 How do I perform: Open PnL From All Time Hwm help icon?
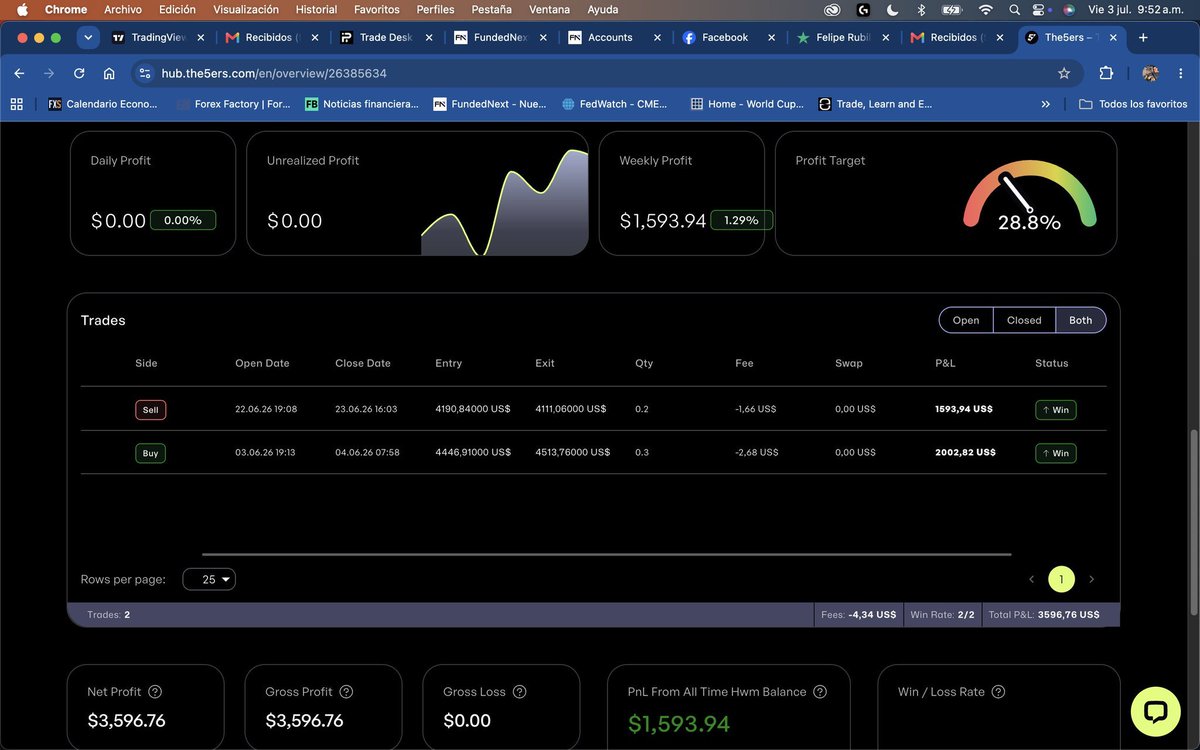(820, 692)
